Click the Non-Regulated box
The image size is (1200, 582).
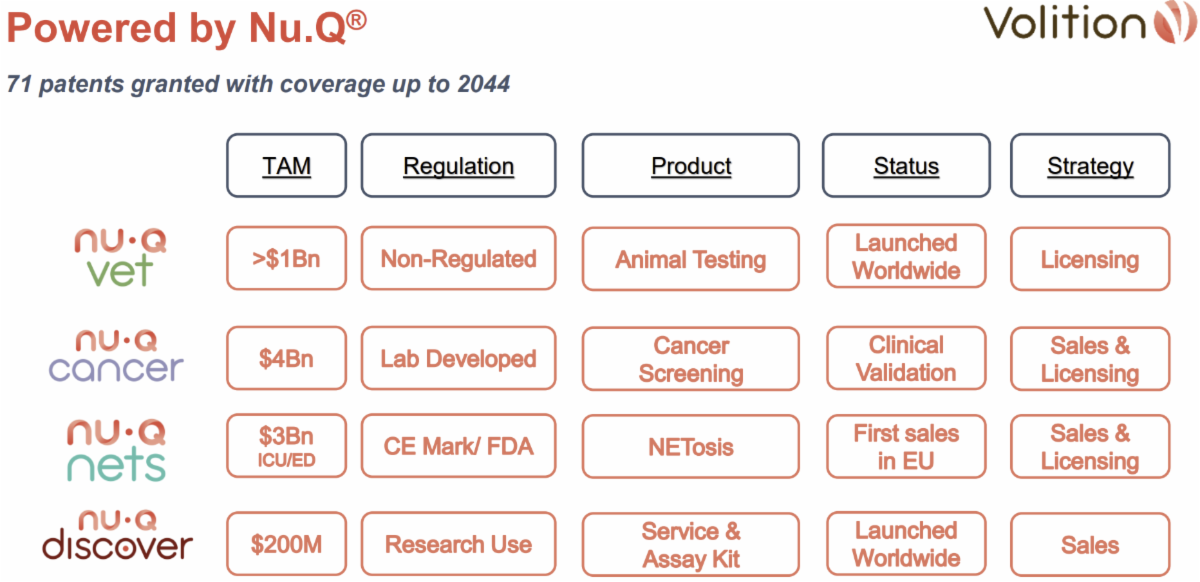point(458,259)
